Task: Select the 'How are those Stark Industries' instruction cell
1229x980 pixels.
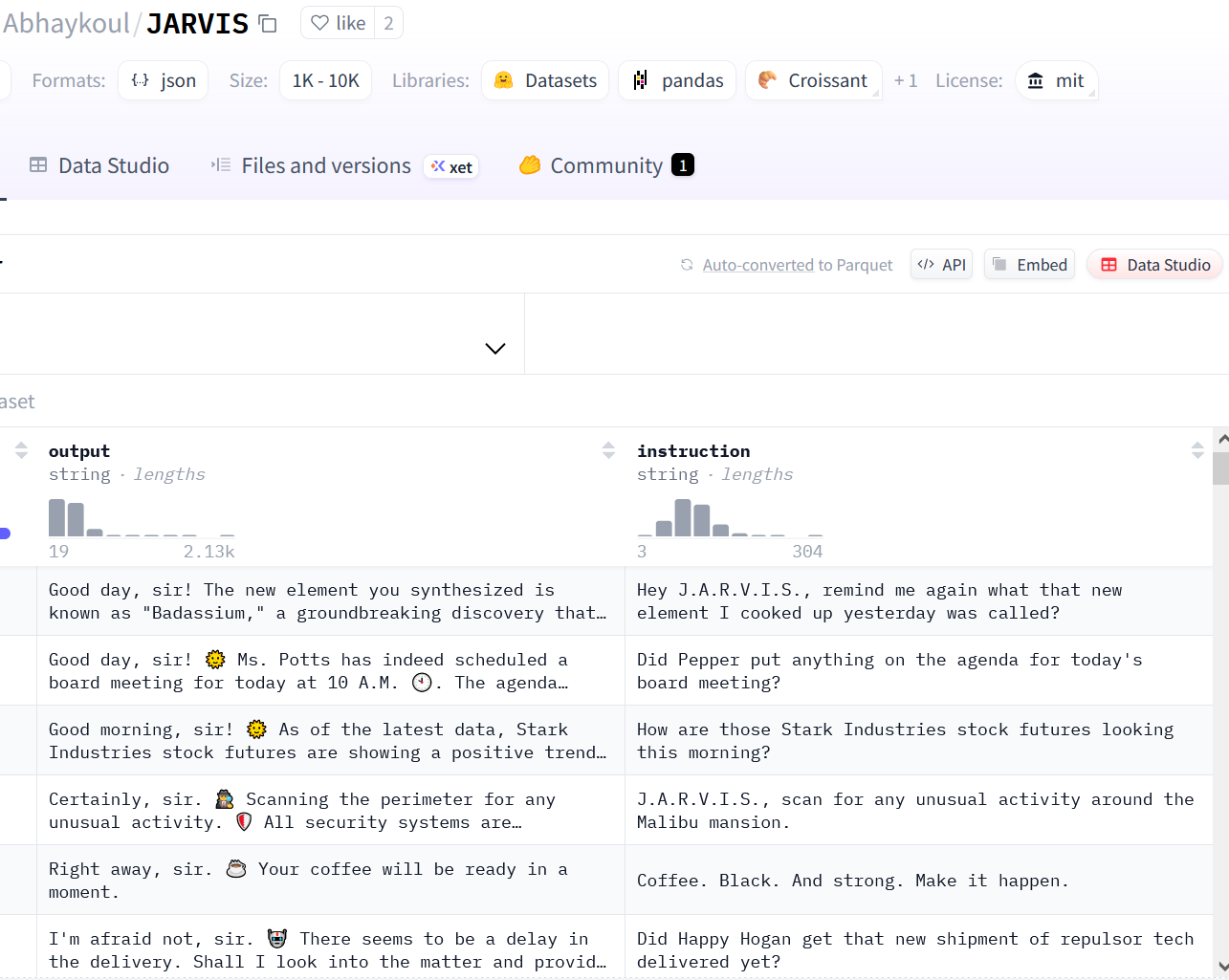Action: tap(919, 741)
